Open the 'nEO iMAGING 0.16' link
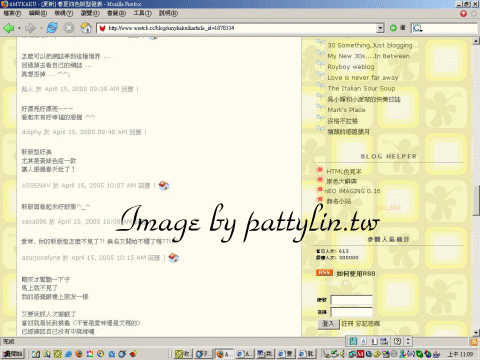The image size is (480, 360). [x=352, y=191]
